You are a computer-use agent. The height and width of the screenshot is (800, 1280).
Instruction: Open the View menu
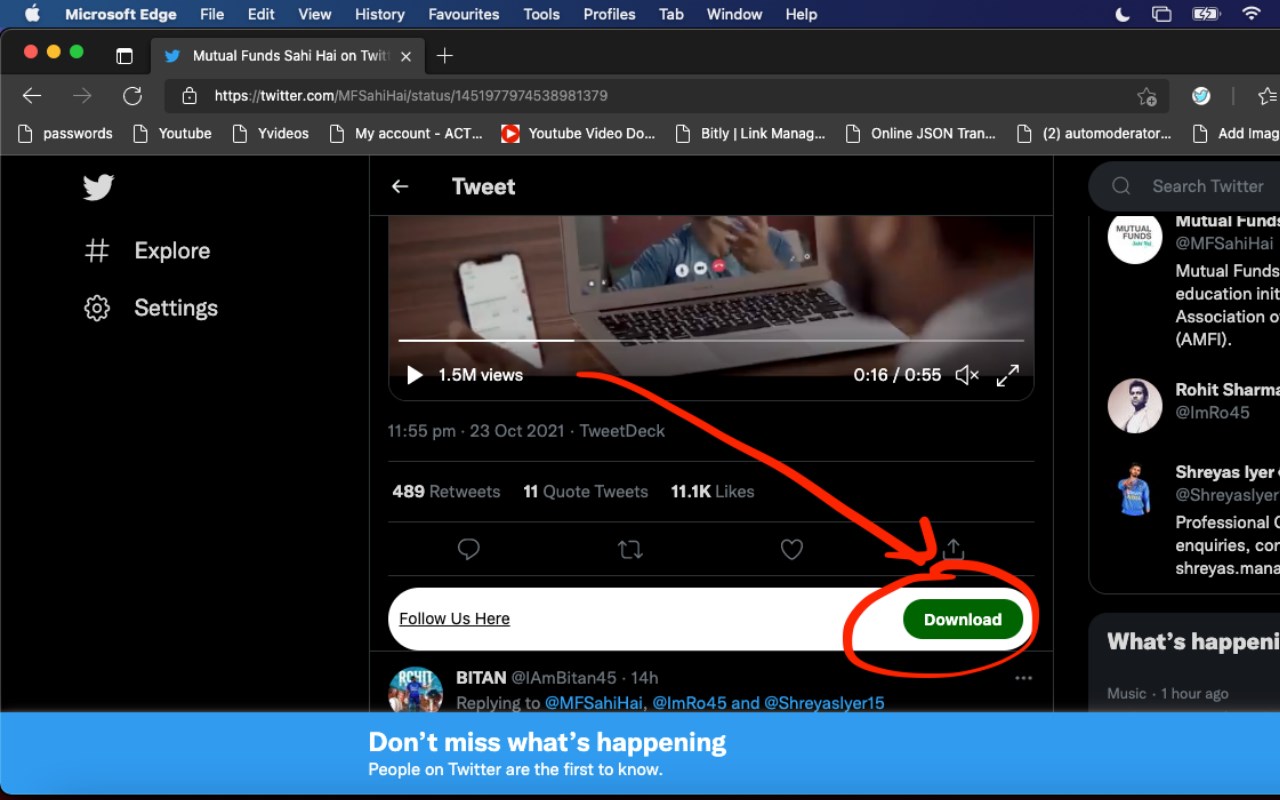coord(315,14)
